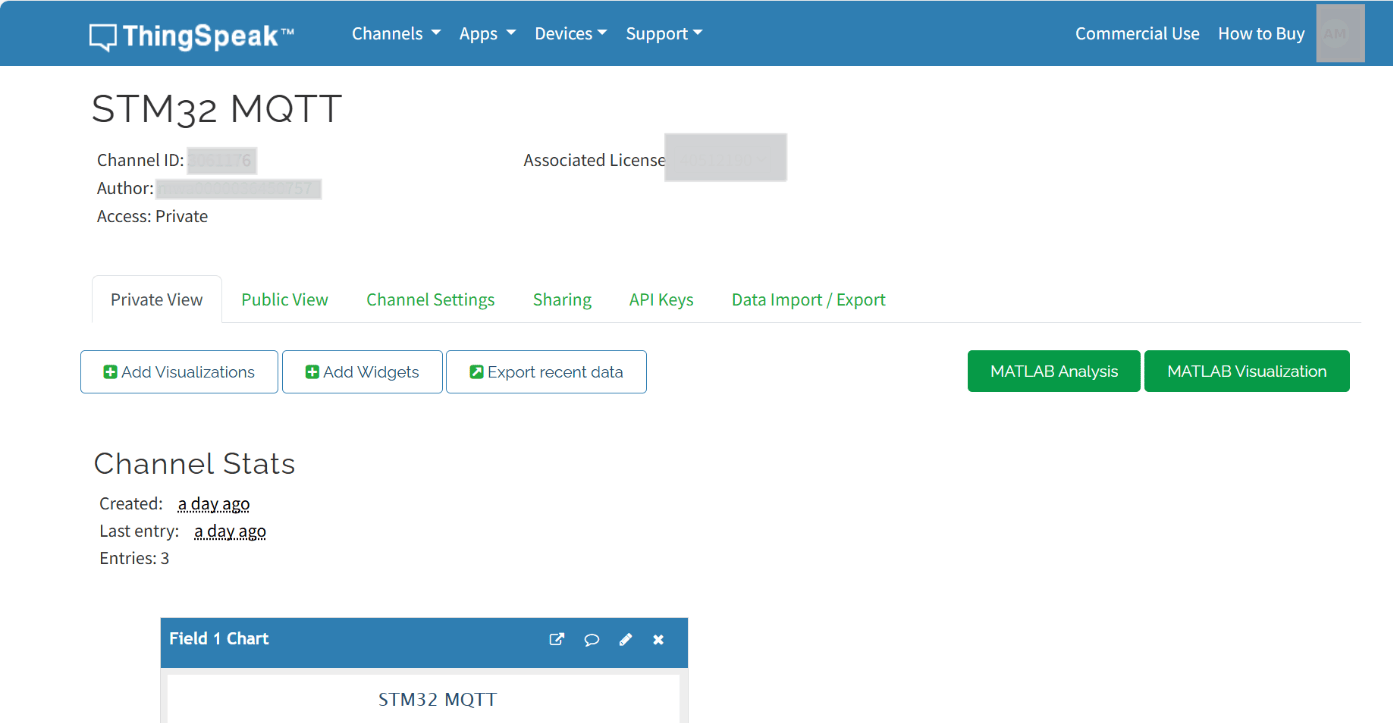Switch to the Public View tab
This screenshot has height=723, width=1393.
click(284, 300)
